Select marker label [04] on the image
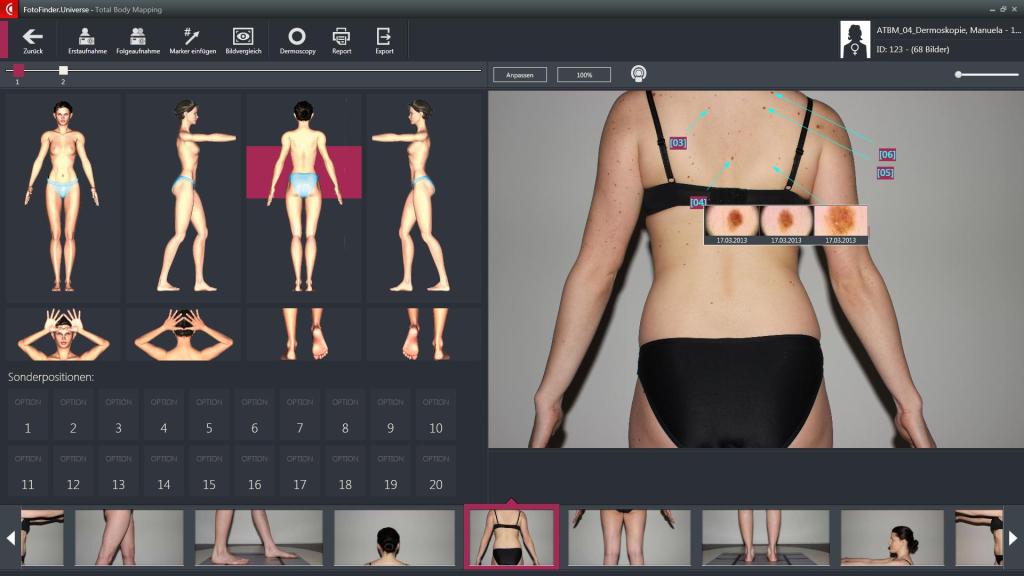 (696, 200)
